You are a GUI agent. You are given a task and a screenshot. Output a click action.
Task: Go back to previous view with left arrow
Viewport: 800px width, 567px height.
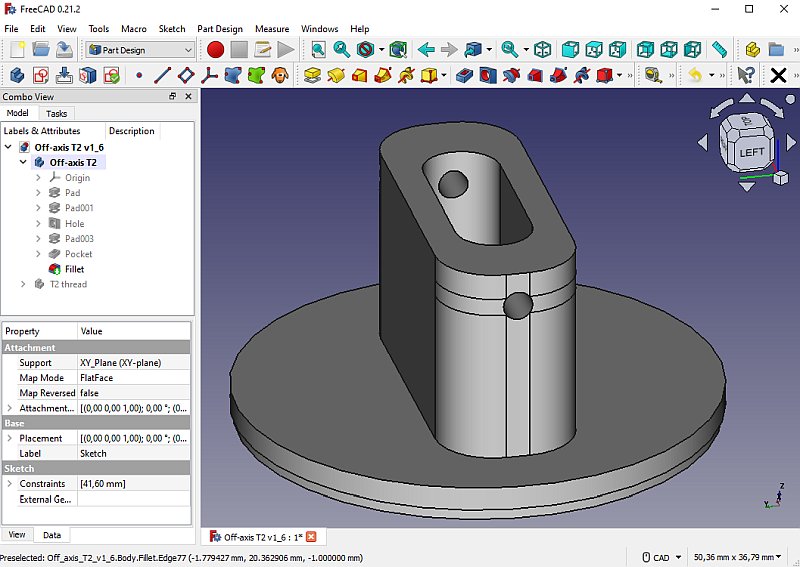426,50
